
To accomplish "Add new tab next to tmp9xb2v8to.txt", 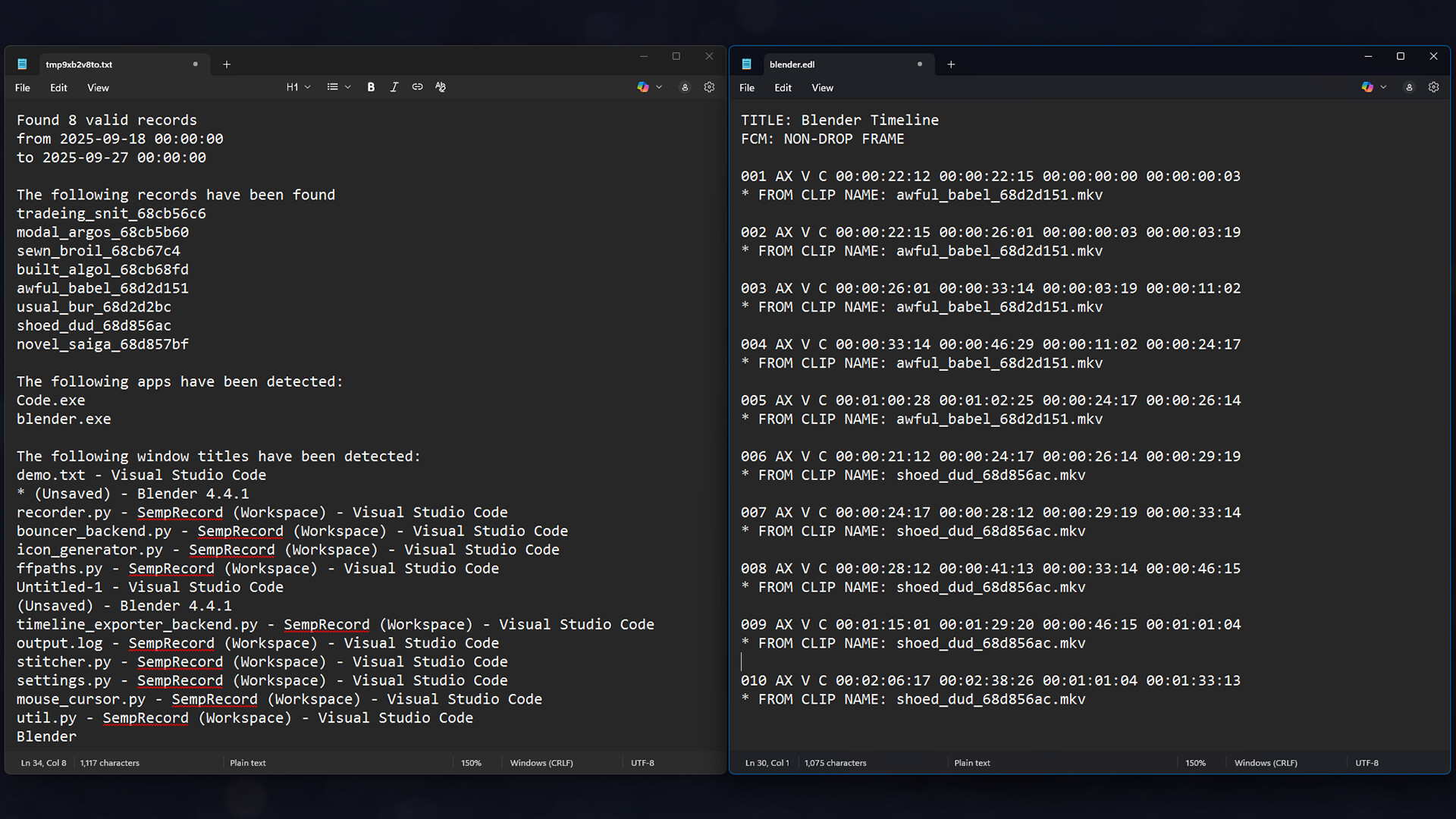I will (227, 64).
